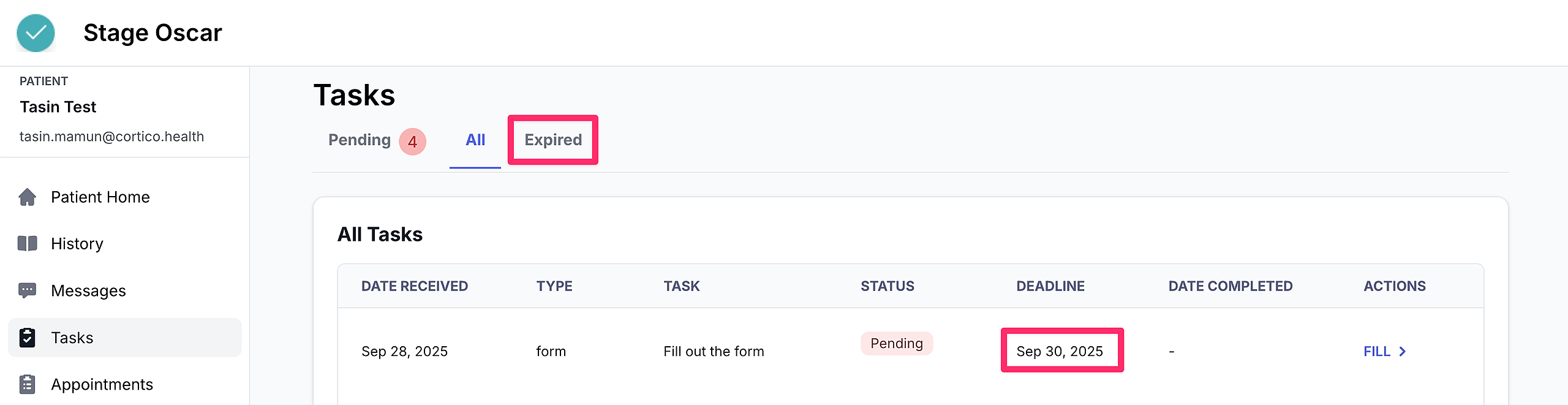Click the Pending status badge in table
This screenshot has height=405, width=1568.
tap(896, 344)
